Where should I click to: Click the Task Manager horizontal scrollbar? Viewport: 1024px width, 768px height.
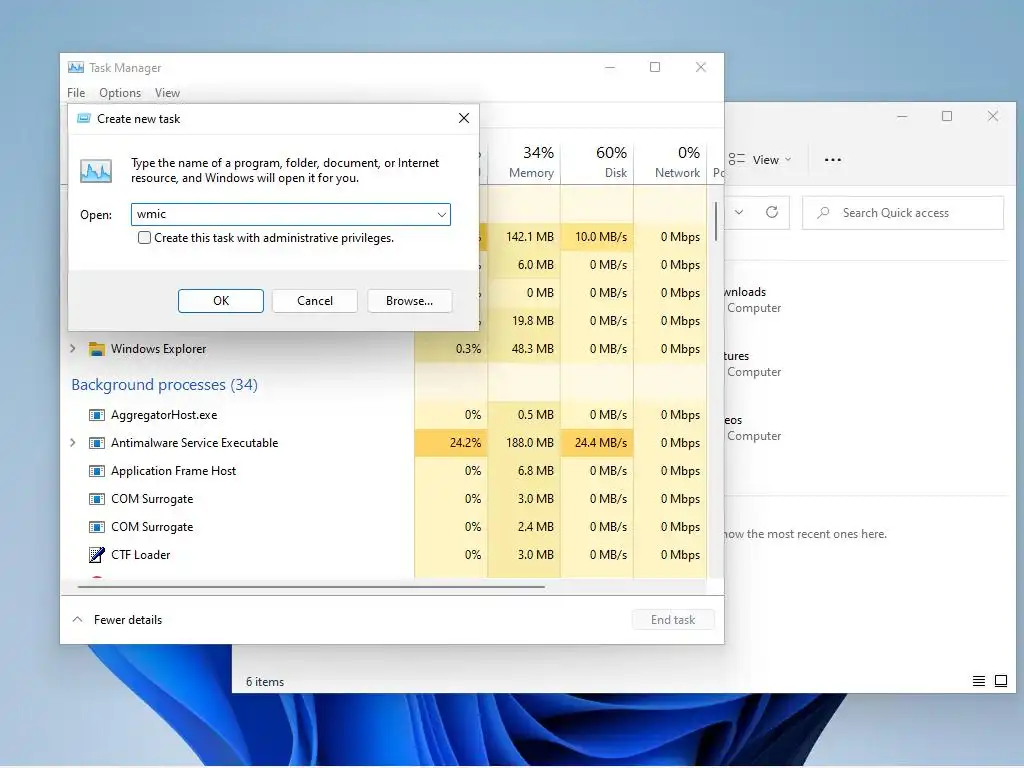(x=311, y=586)
